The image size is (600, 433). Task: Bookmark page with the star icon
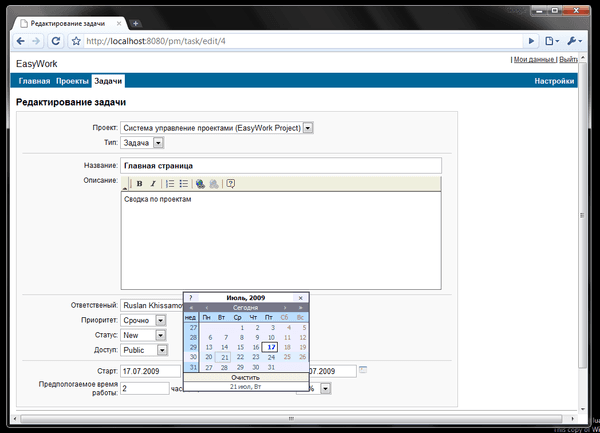(x=77, y=41)
